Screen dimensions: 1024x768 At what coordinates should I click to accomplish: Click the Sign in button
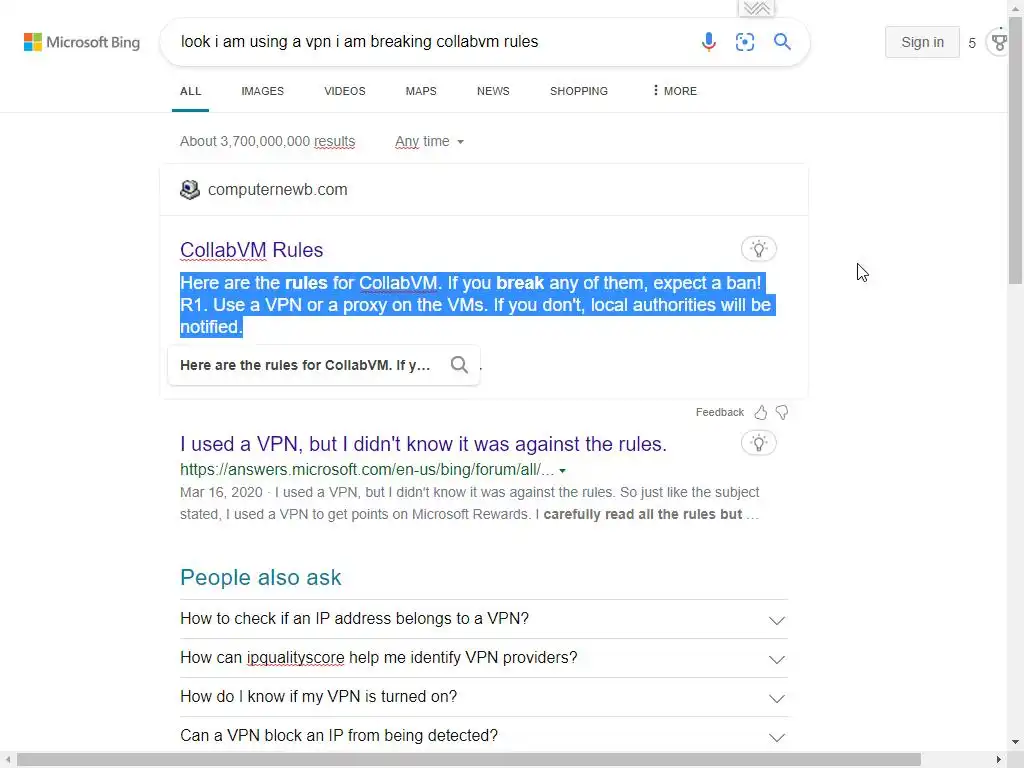click(922, 42)
